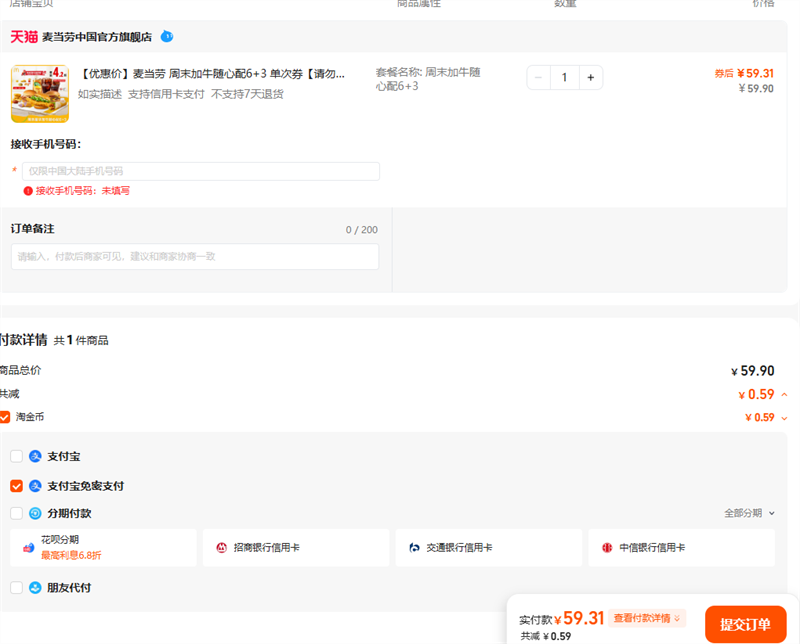
Task: Click the Tmall logo icon
Action: [24, 37]
